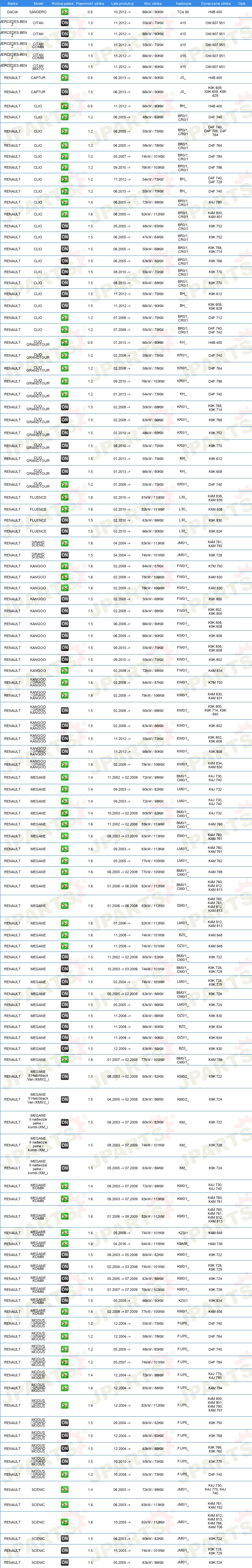Click the SANDERO model cell
252x1568 pixels.
[x=38, y=12]
